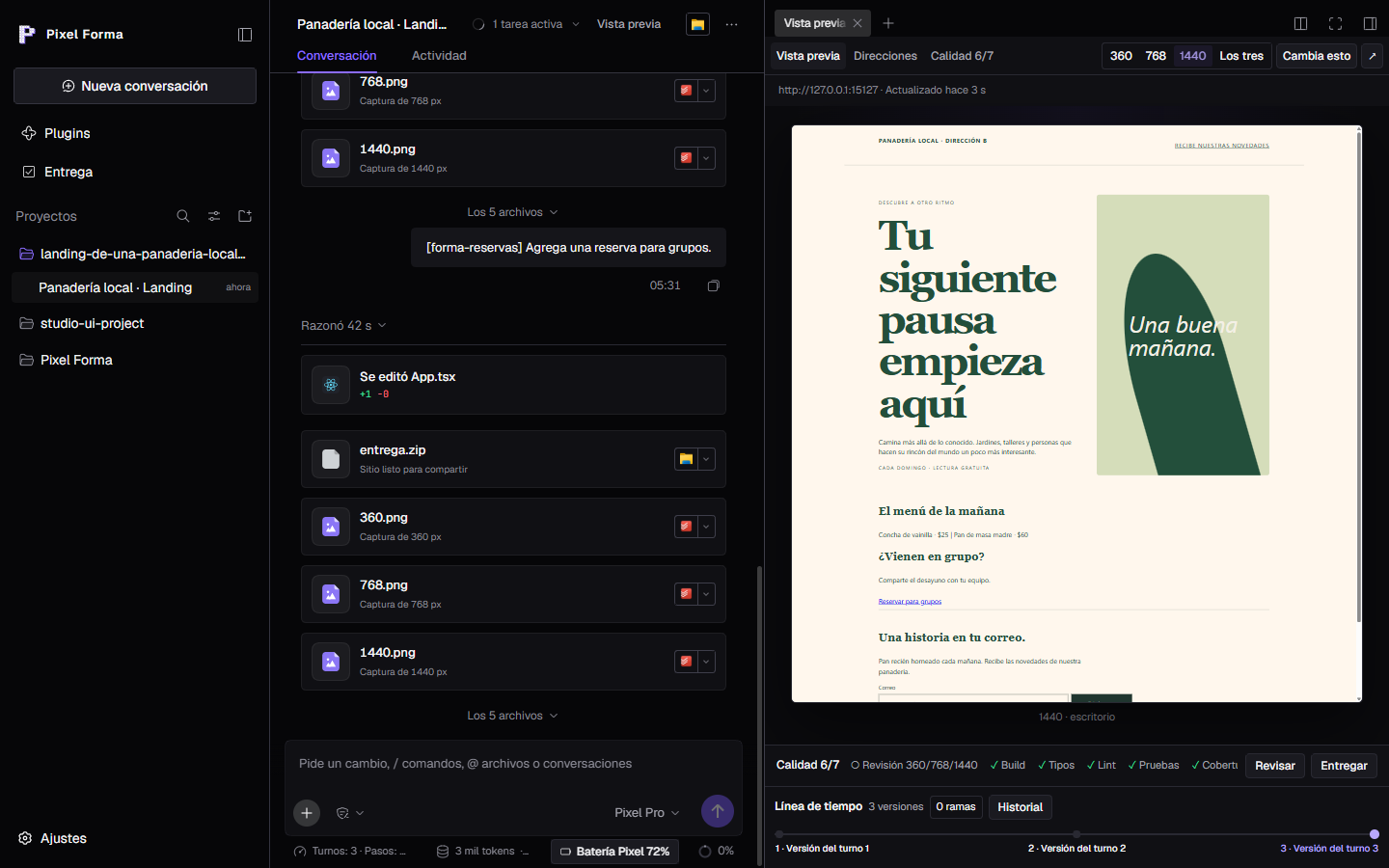Select the 768 viewport width
The image size is (1389, 868).
tap(1156, 56)
